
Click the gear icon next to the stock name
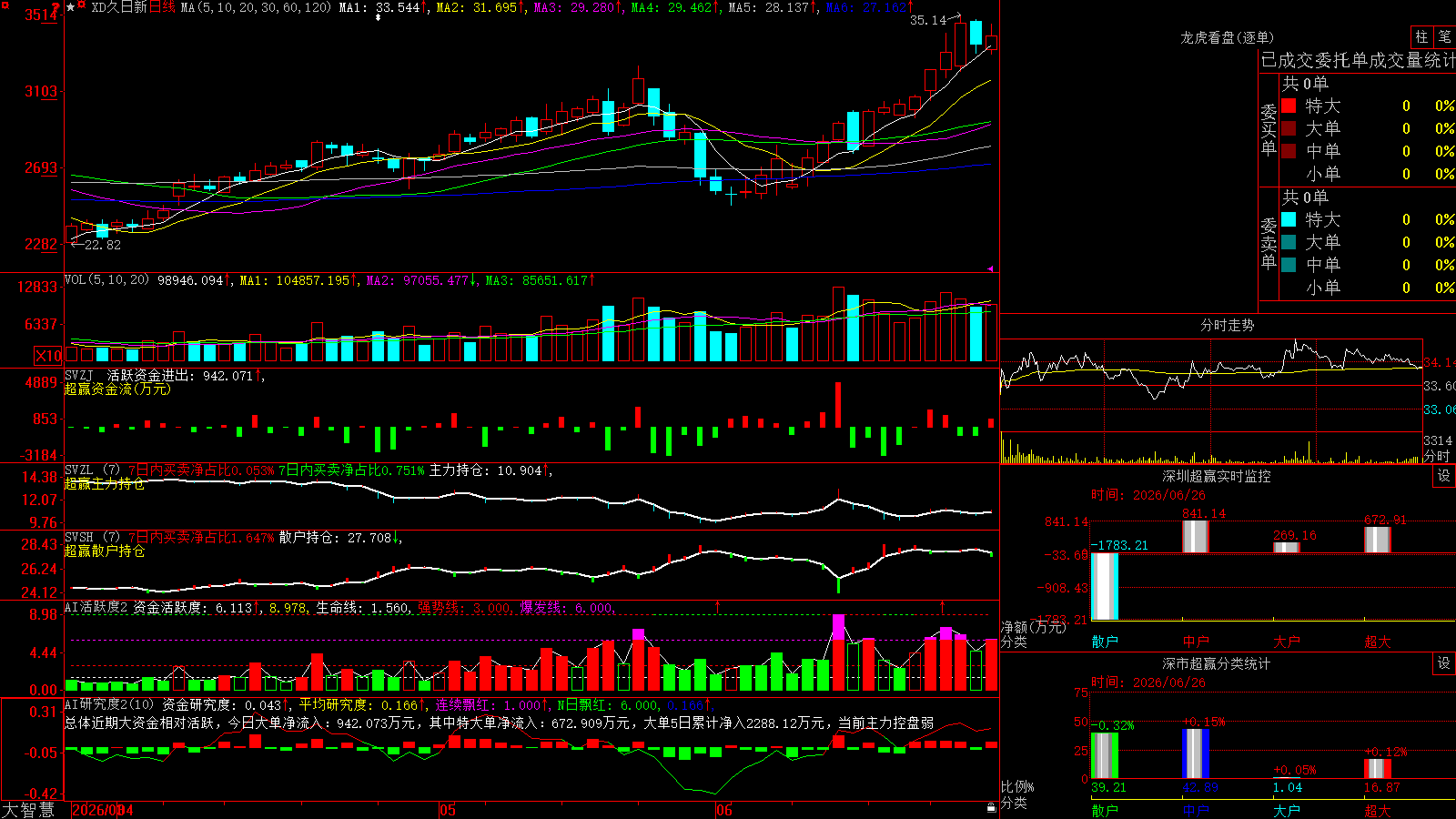83,6
